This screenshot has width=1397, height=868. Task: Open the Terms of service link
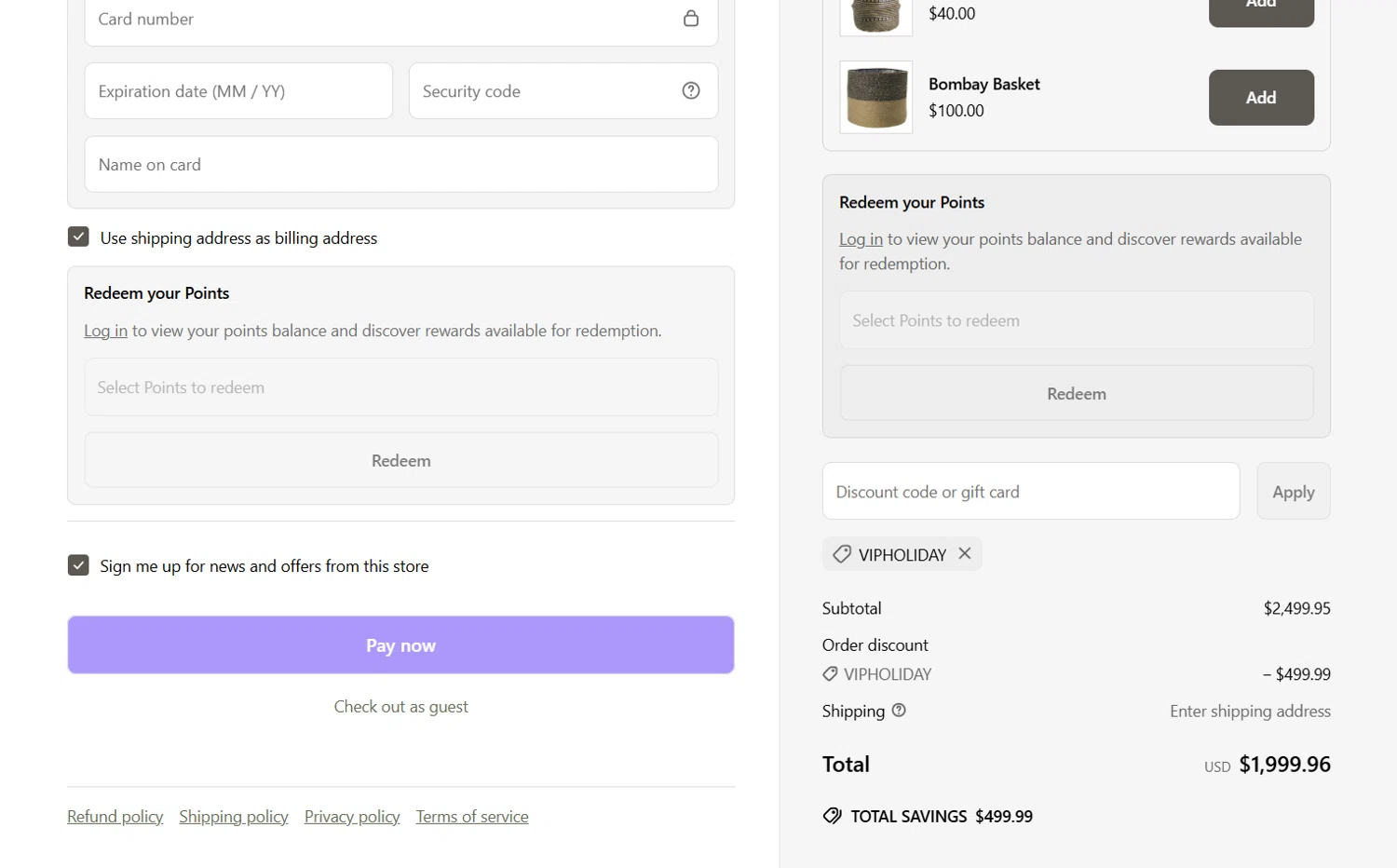471,817
